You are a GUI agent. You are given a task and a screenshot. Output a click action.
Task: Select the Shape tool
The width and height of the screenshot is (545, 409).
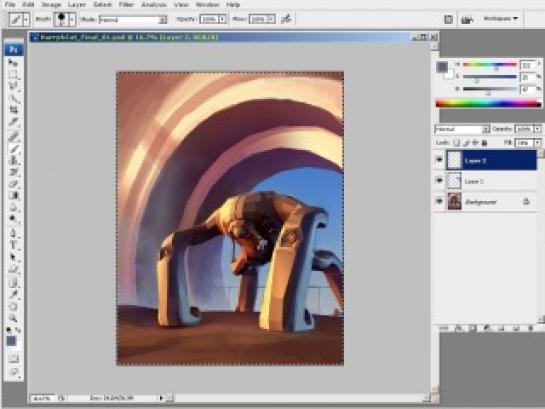pos(13,269)
